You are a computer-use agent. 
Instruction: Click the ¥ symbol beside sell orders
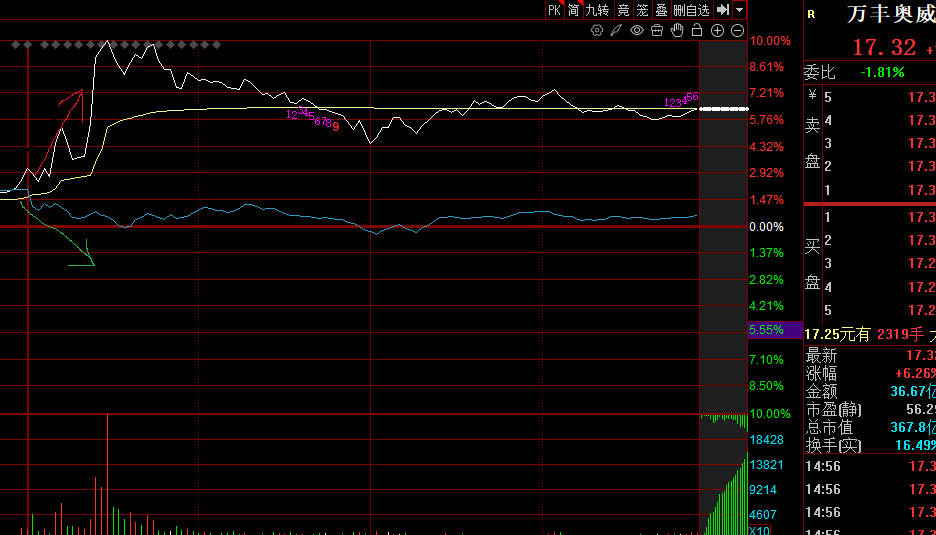click(811, 96)
